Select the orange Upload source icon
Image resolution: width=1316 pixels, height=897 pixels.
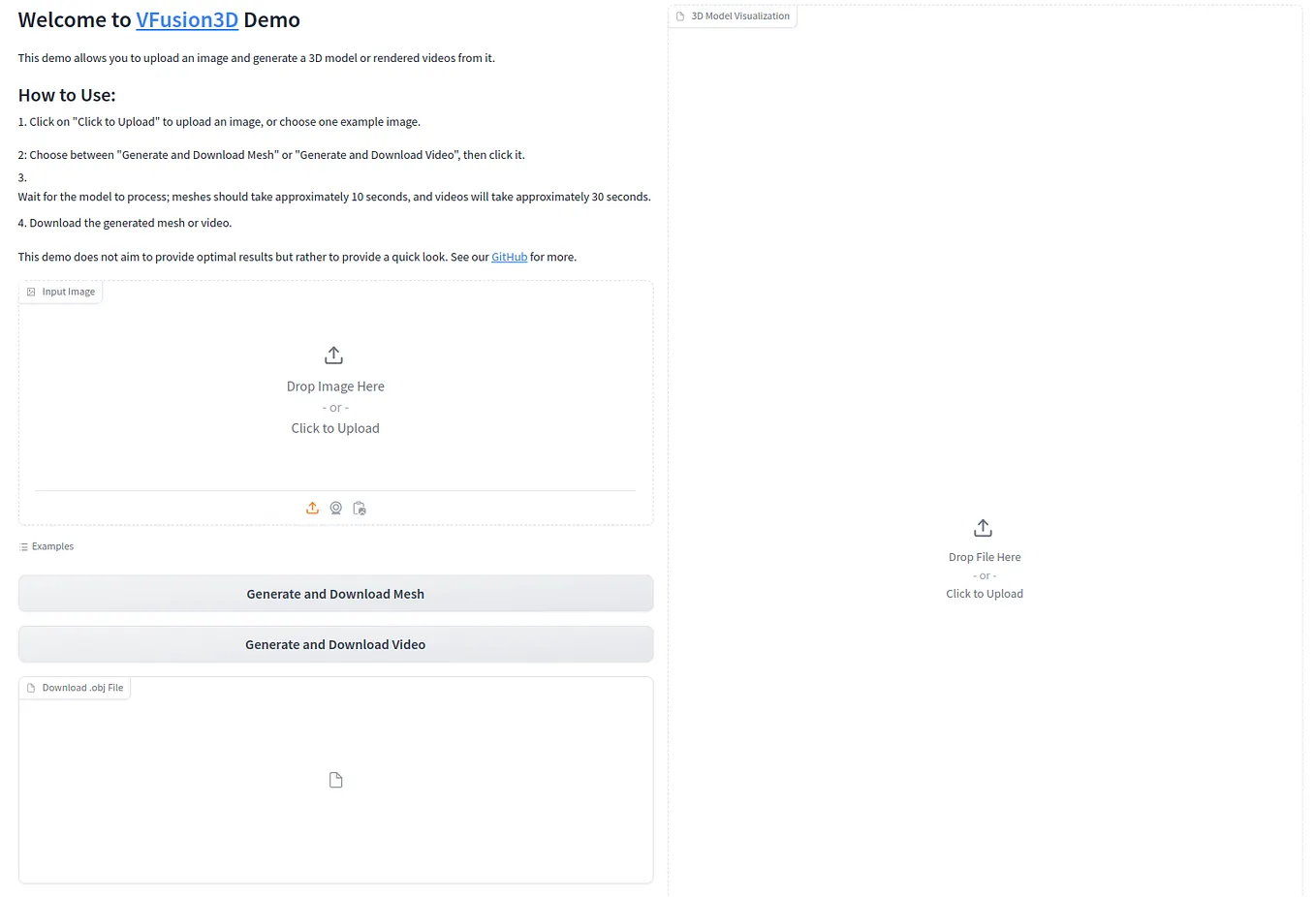point(312,508)
